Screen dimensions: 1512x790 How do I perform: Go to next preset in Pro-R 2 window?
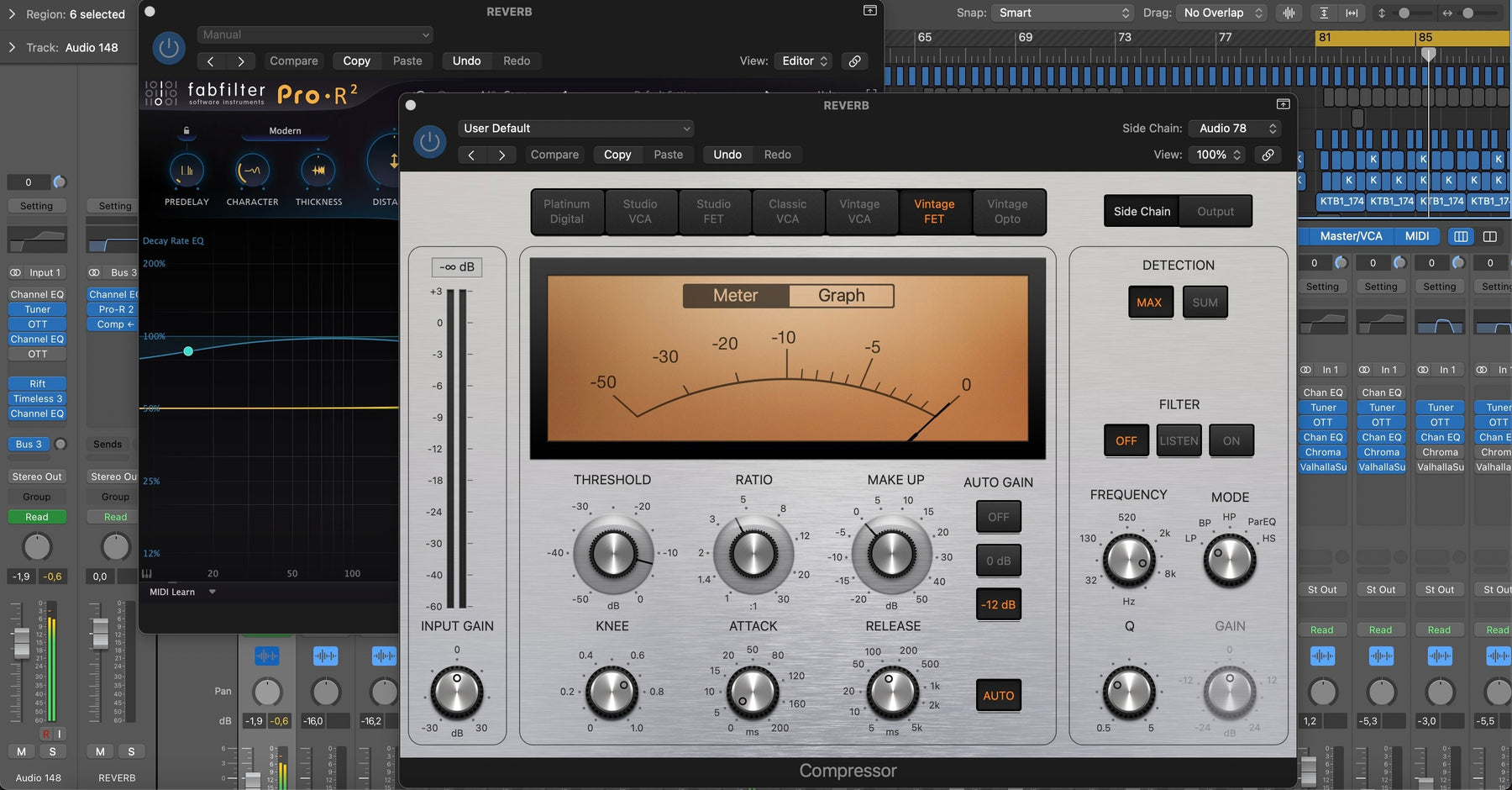pos(241,61)
